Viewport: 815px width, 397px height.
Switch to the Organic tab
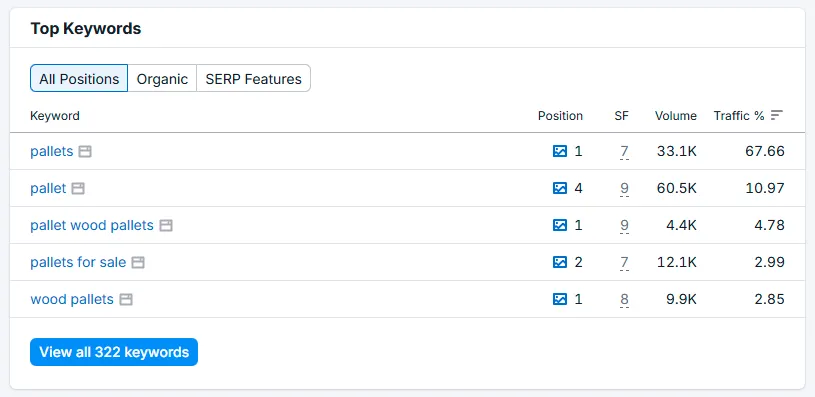click(162, 78)
